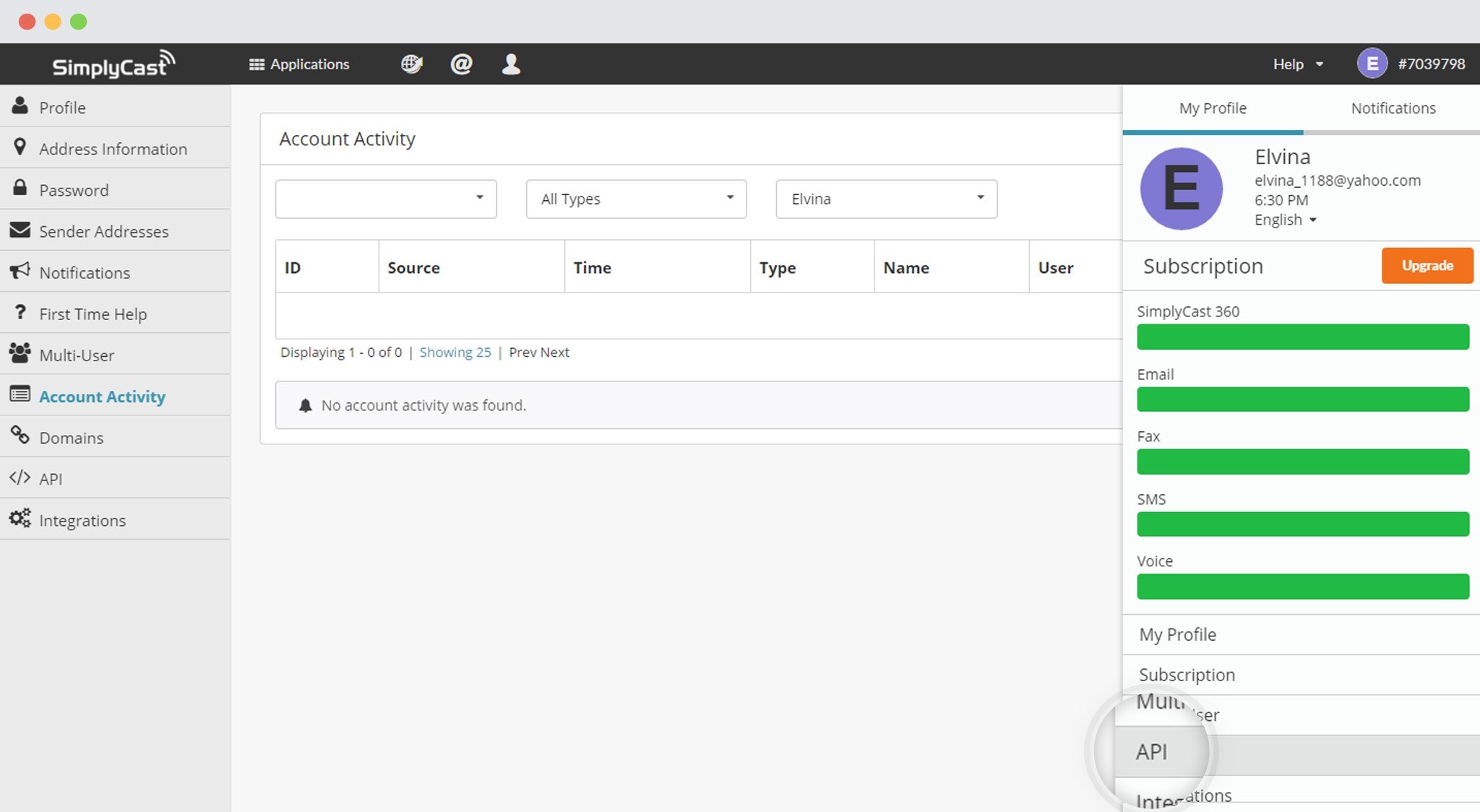The width and height of the screenshot is (1480, 812).
Task: Click the Address Information pin icon
Action: click(20, 147)
